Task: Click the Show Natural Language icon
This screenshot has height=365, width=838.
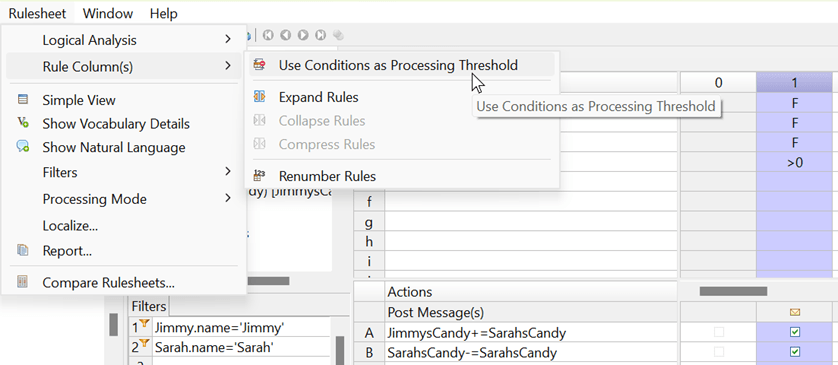Action: click(22, 147)
